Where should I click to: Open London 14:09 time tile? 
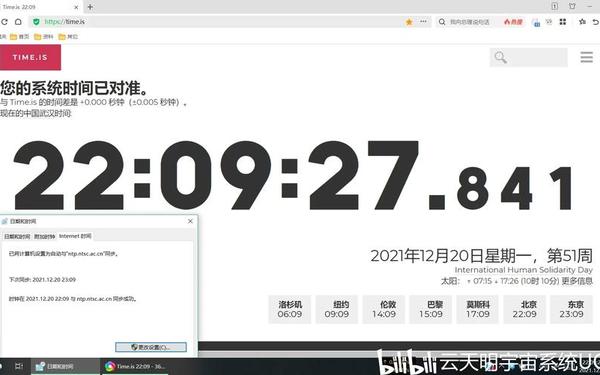(384, 309)
